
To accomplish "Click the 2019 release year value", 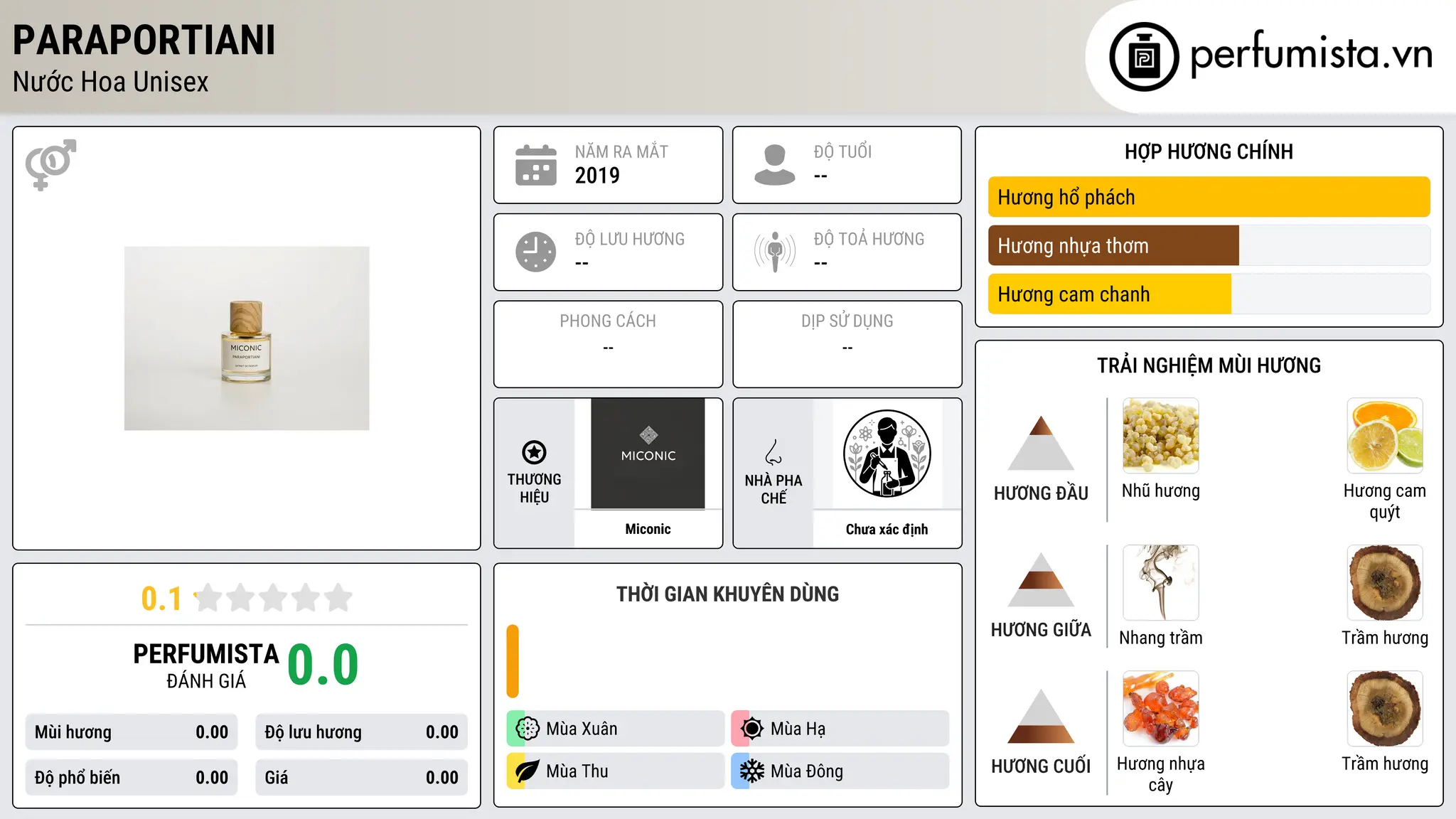I will pos(597,176).
